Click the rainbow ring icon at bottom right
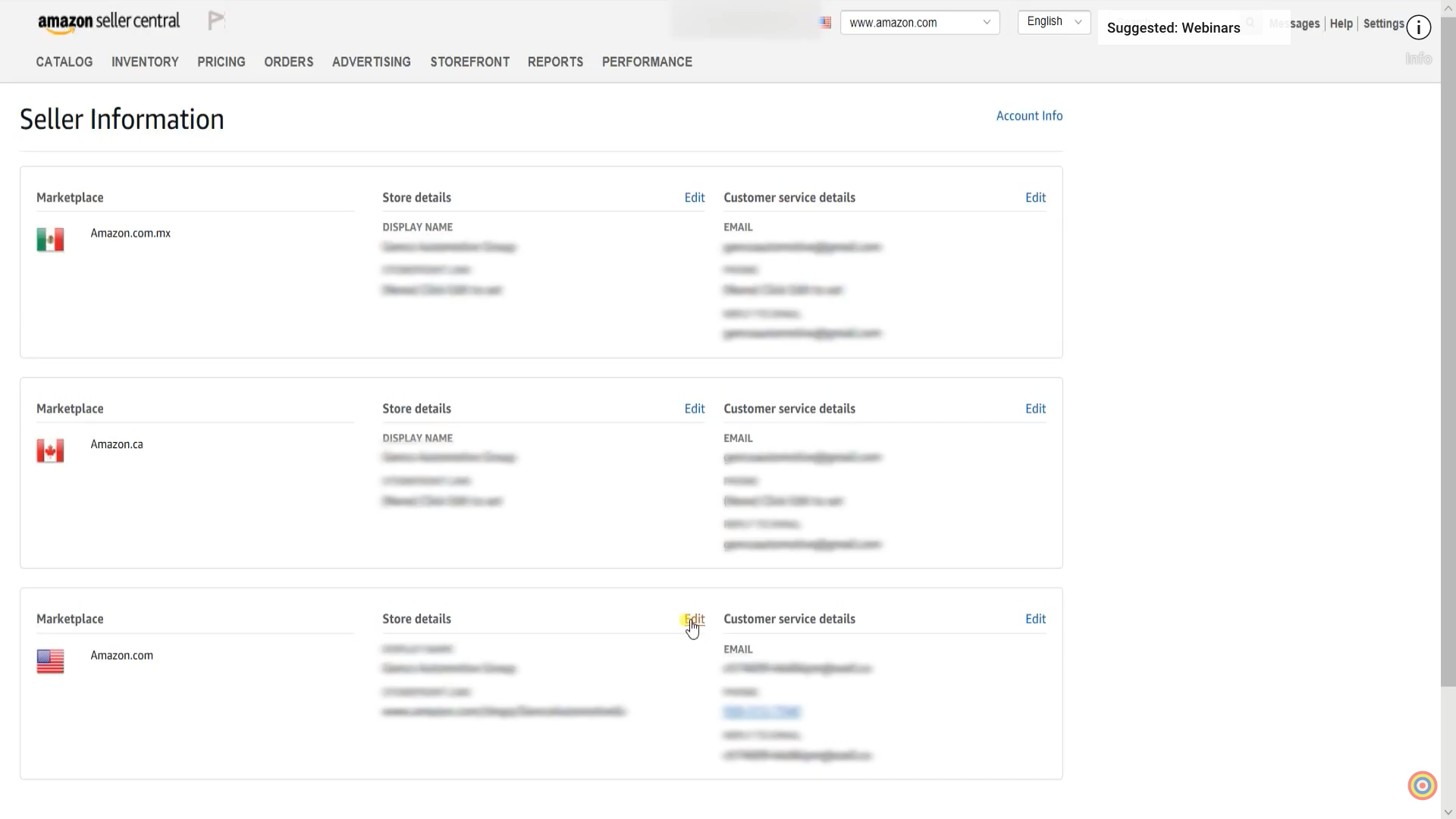1456x819 pixels. pos(1422,786)
